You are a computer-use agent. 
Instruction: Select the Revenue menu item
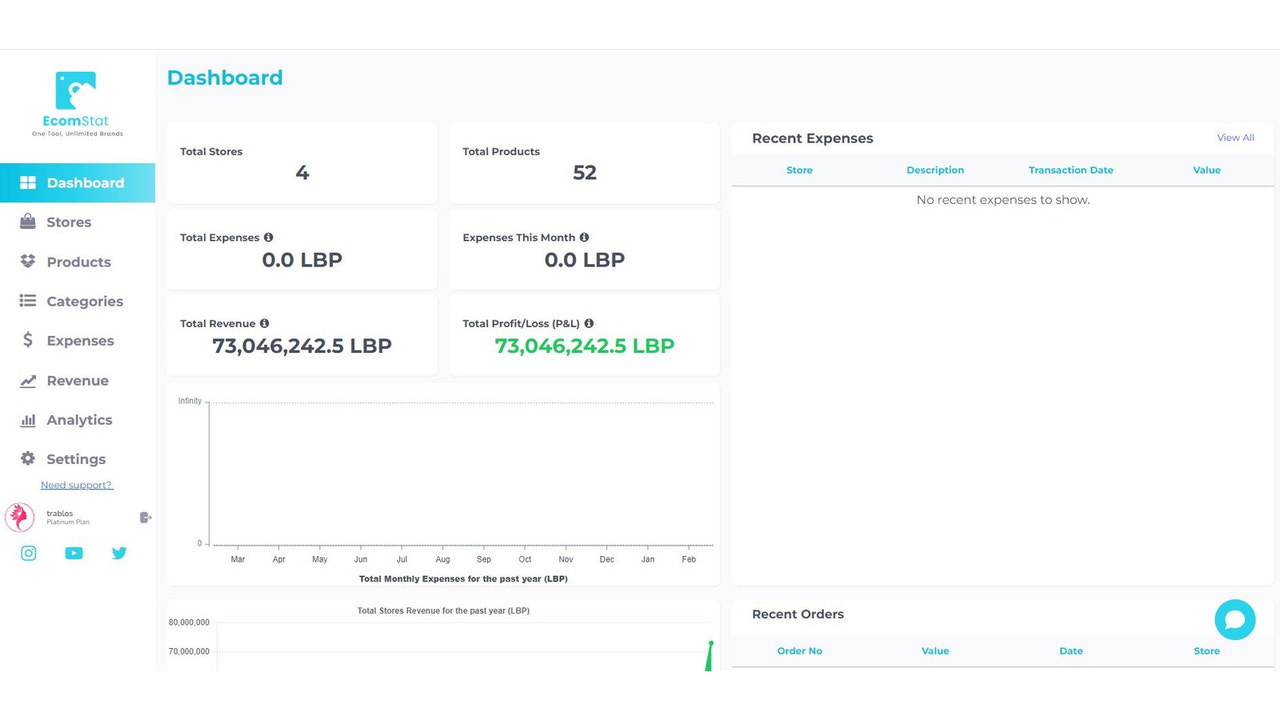pos(77,381)
